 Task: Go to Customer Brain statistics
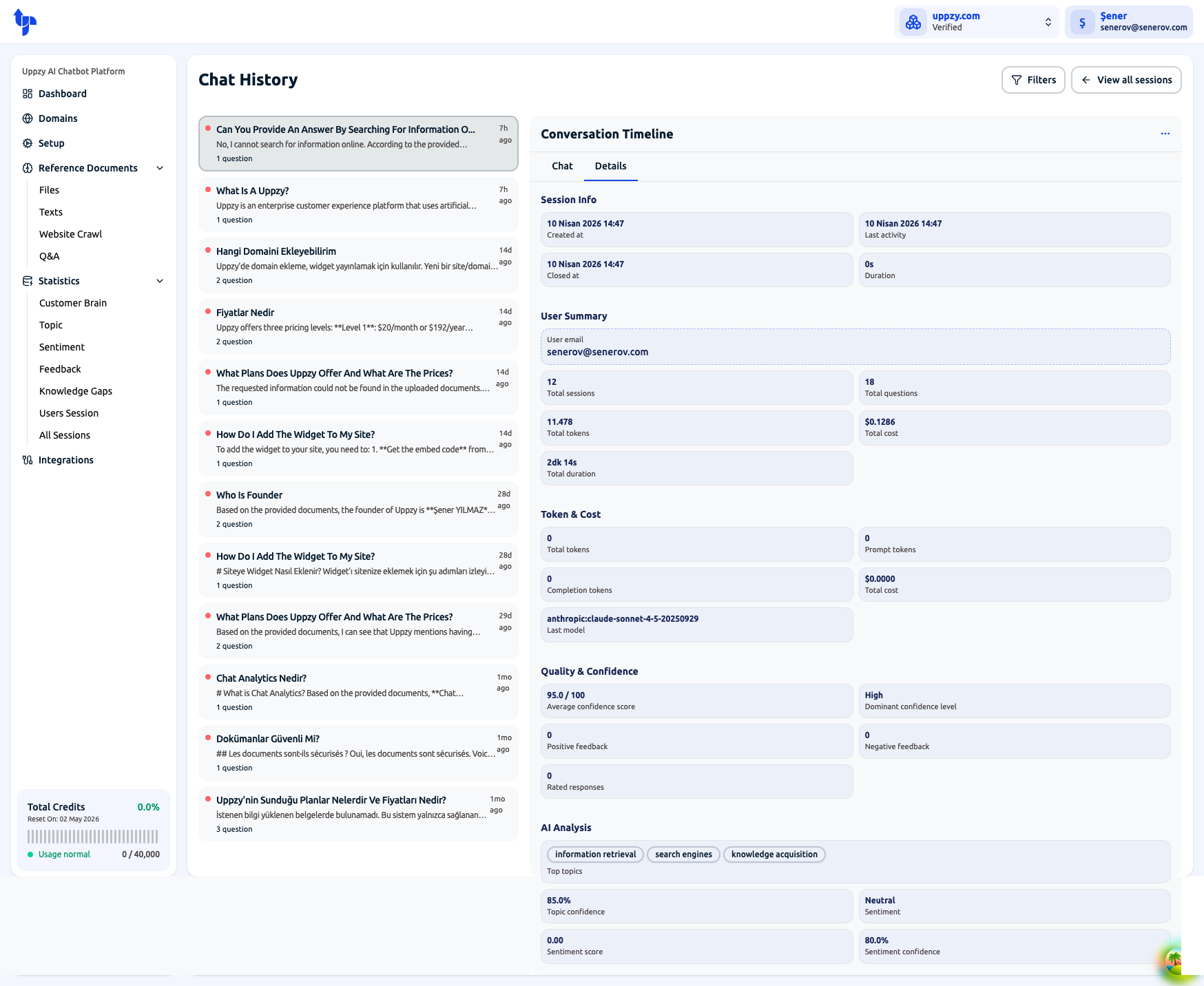pyautogui.click(x=73, y=303)
